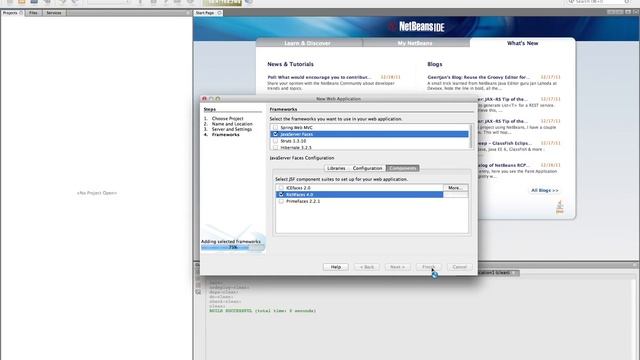Uncheck the RichFaces 4.0 component suite

(x=281, y=194)
